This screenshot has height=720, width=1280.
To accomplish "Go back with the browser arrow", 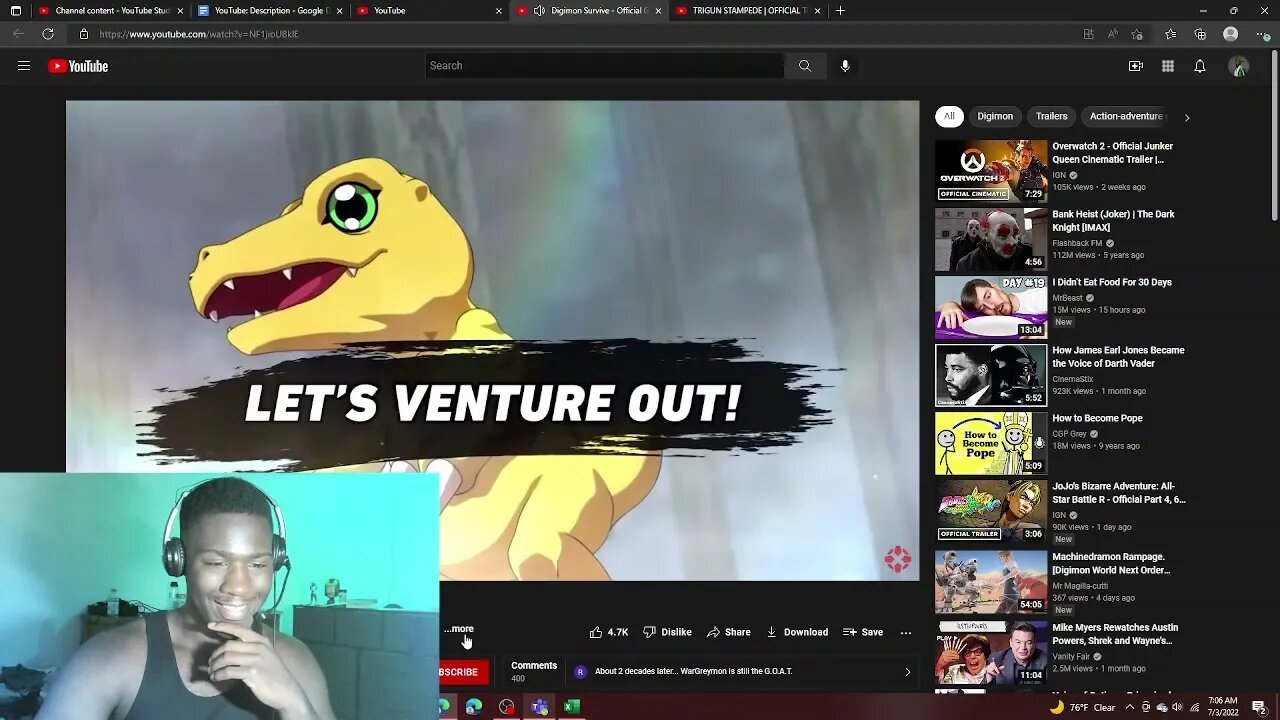I will point(19,34).
